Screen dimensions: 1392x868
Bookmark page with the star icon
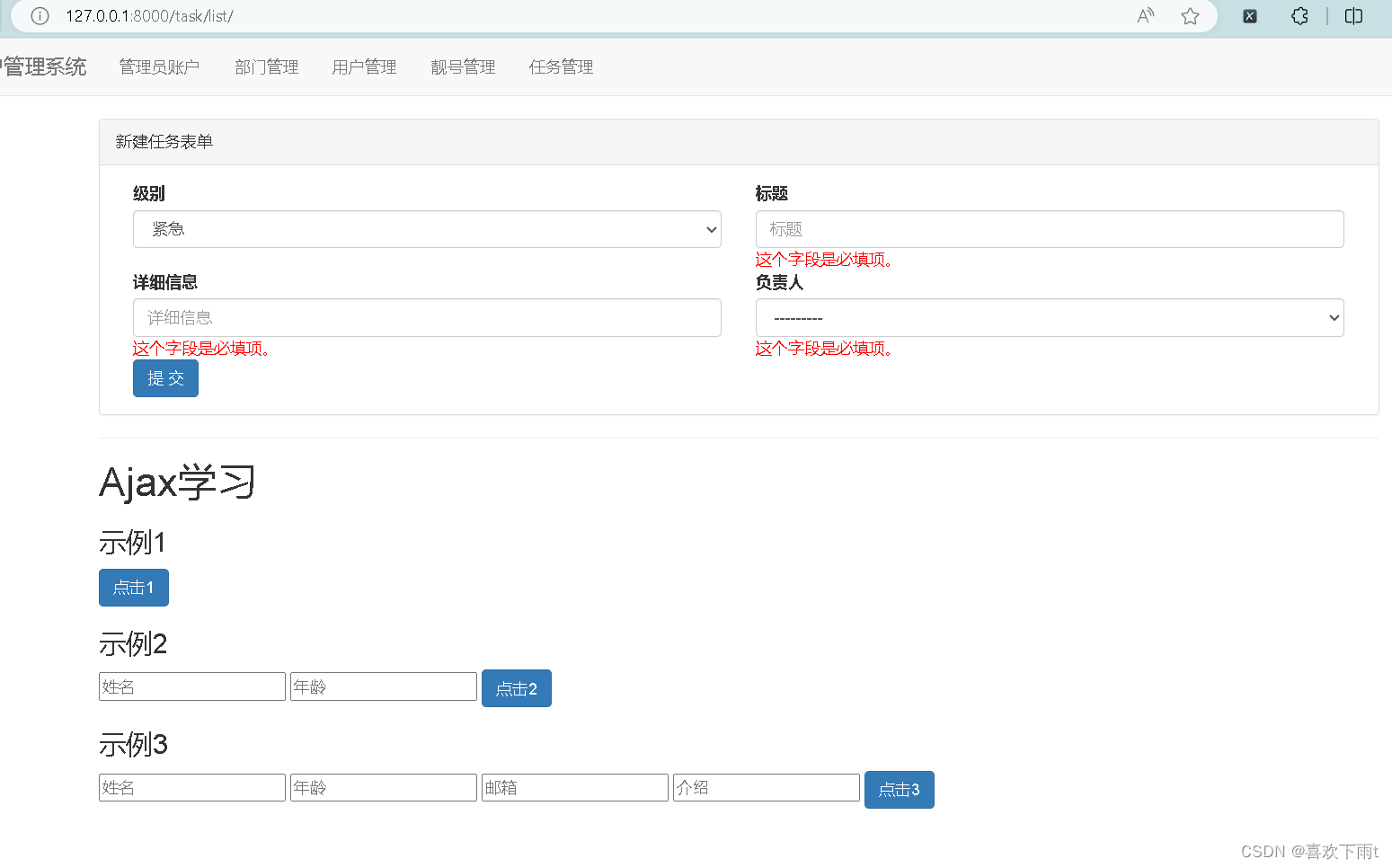click(x=1191, y=16)
